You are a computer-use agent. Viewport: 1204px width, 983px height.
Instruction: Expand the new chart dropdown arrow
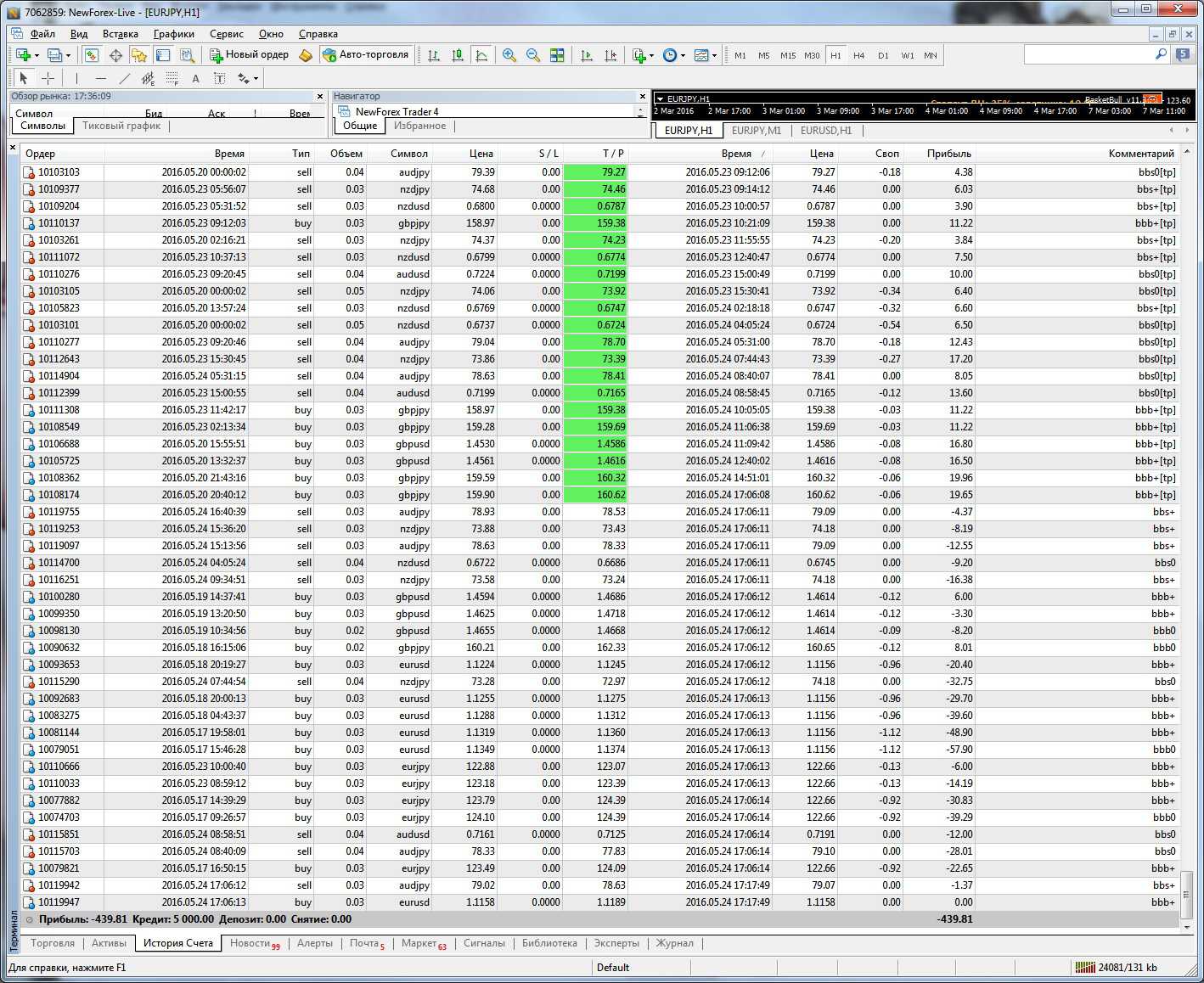point(37,56)
